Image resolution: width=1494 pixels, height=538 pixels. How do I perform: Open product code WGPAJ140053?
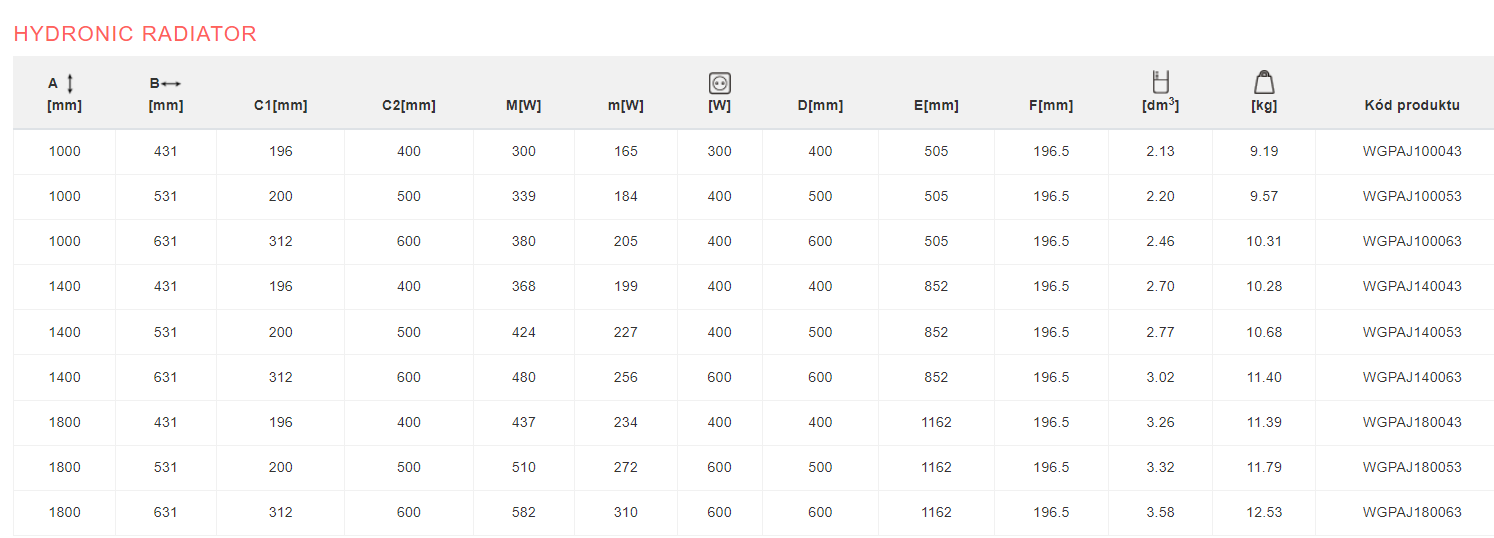pyautogui.click(x=1412, y=332)
